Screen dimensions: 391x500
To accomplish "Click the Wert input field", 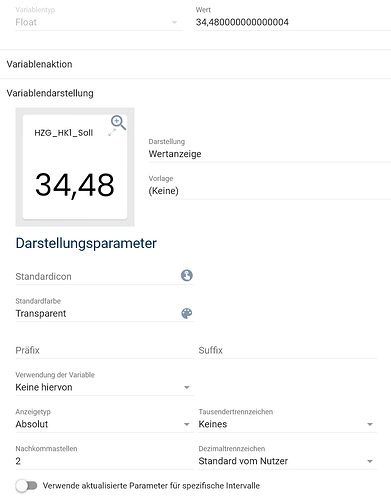I will [293, 22].
